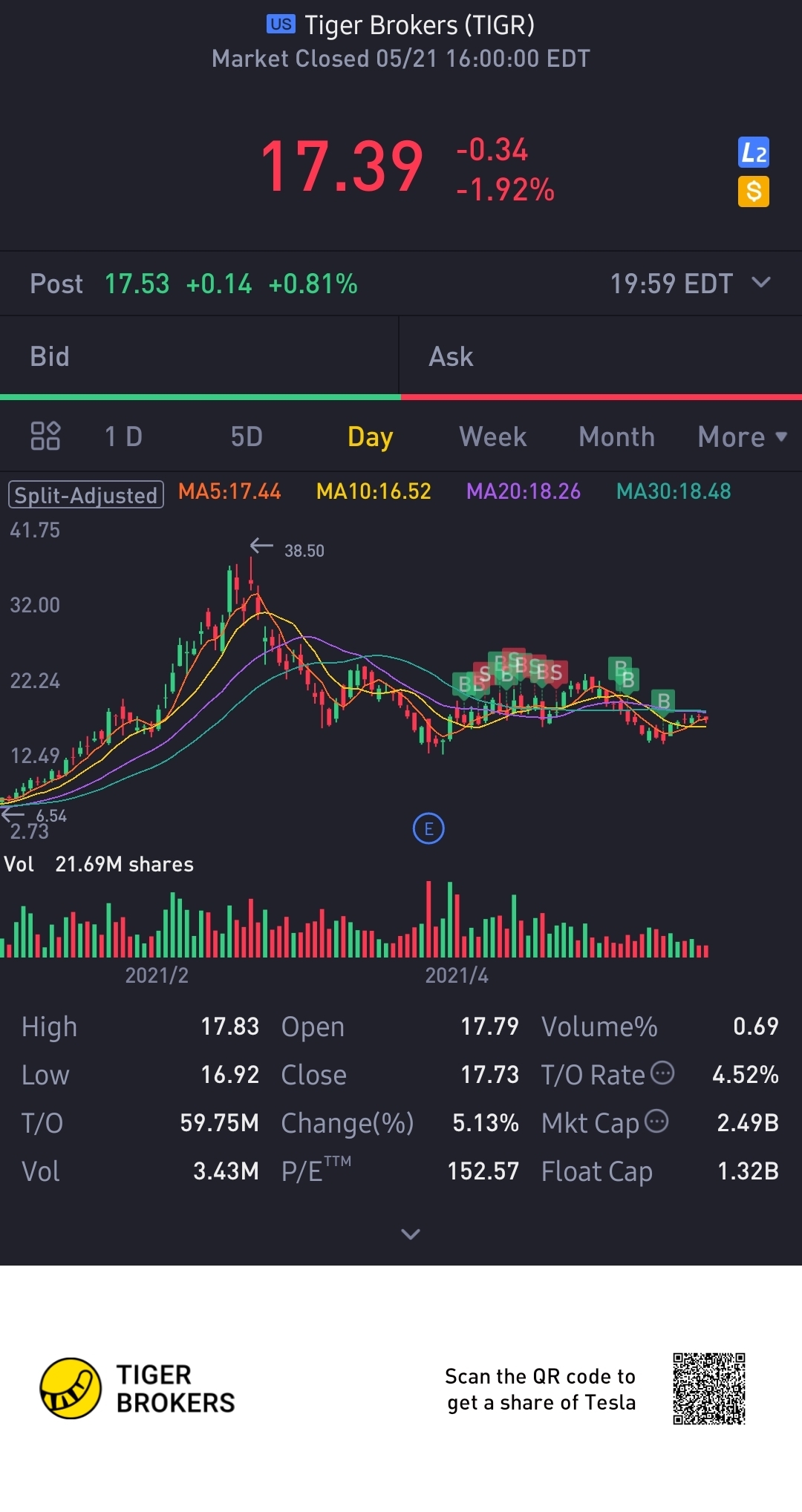
Task: Tap the T/O Rate value 4.52%
Action: coord(746,1075)
